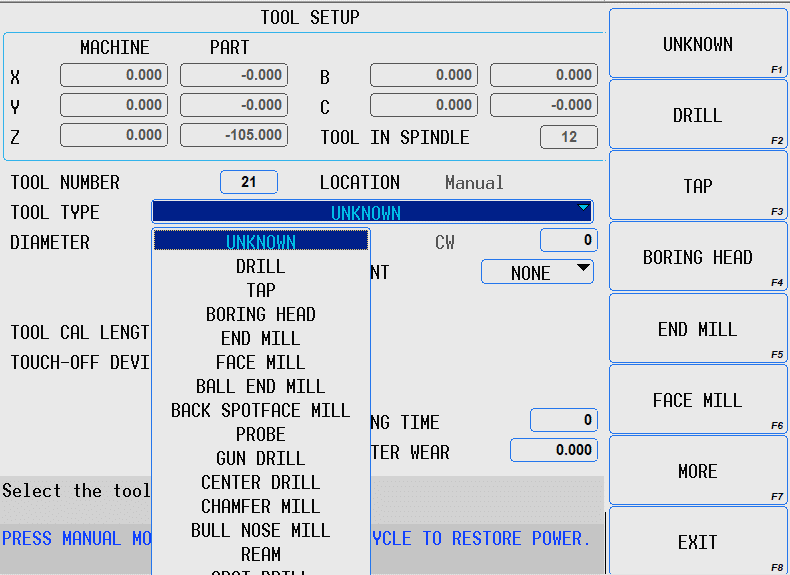
Task: Select BACK SPOTFACE MILL option
Action: click(x=261, y=410)
